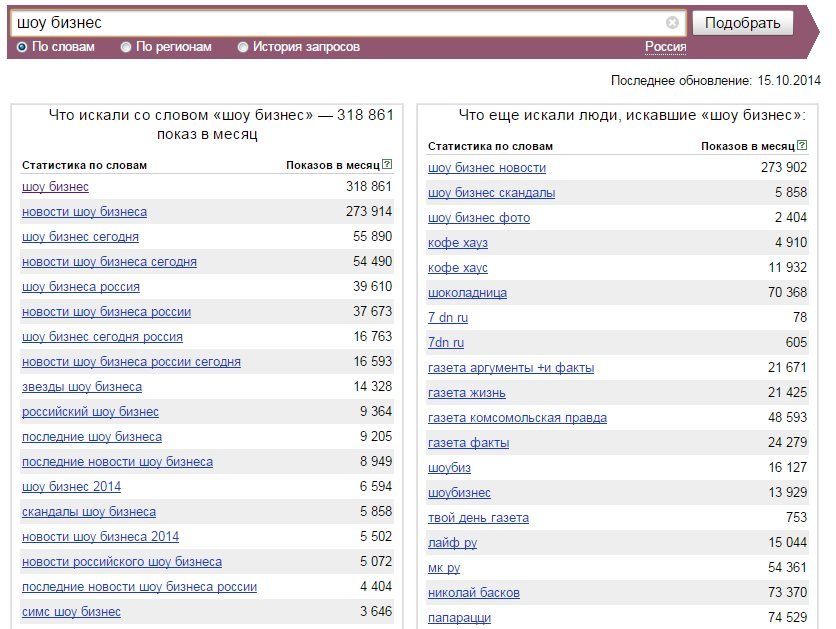Open the '7dn ru' link
Image resolution: width=836 pixels, height=629 pixels.
(x=446, y=343)
